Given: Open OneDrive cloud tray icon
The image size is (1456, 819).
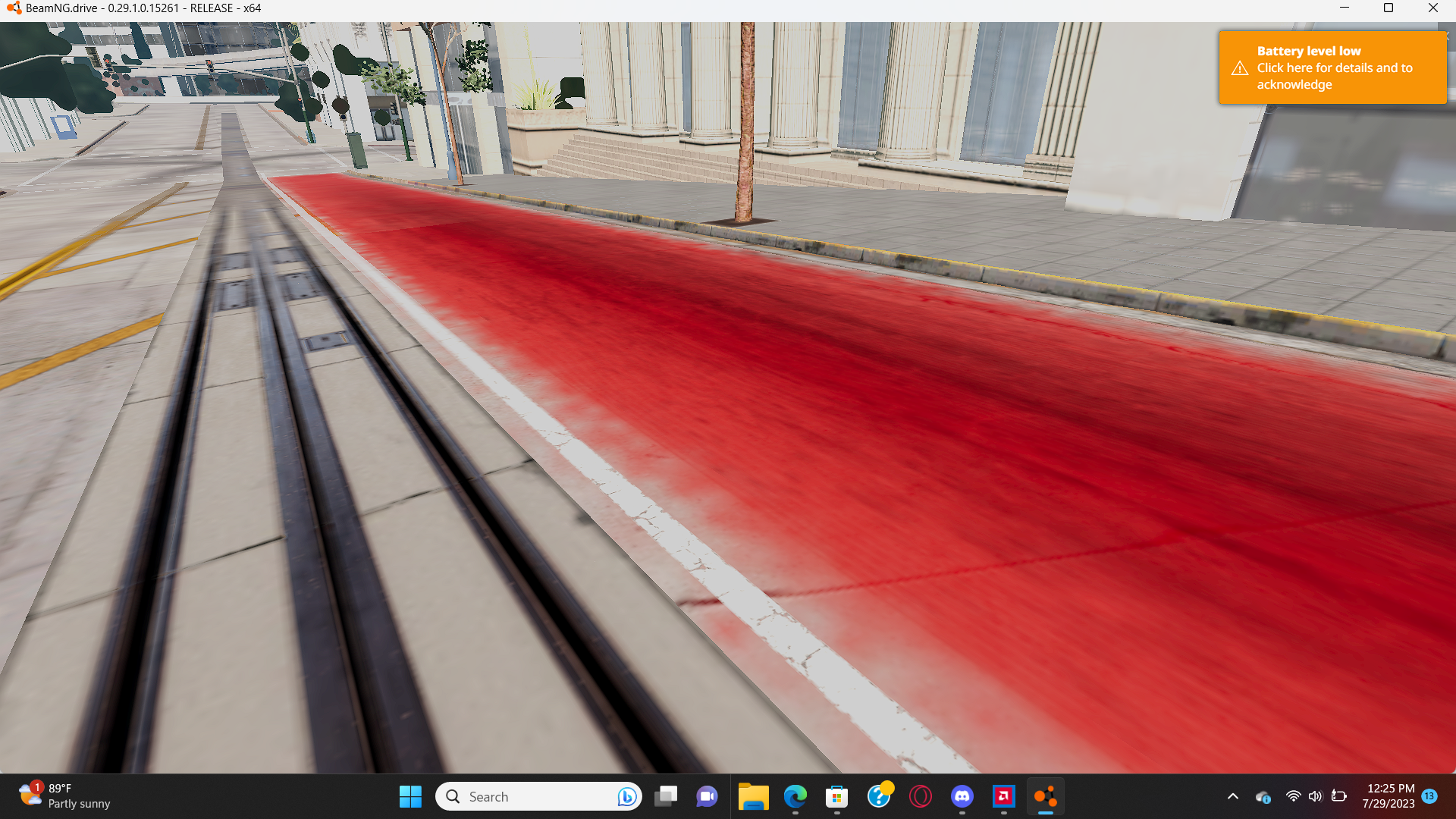Looking at the screenshot, I should pyautogui.click(x=1263, y=796).
